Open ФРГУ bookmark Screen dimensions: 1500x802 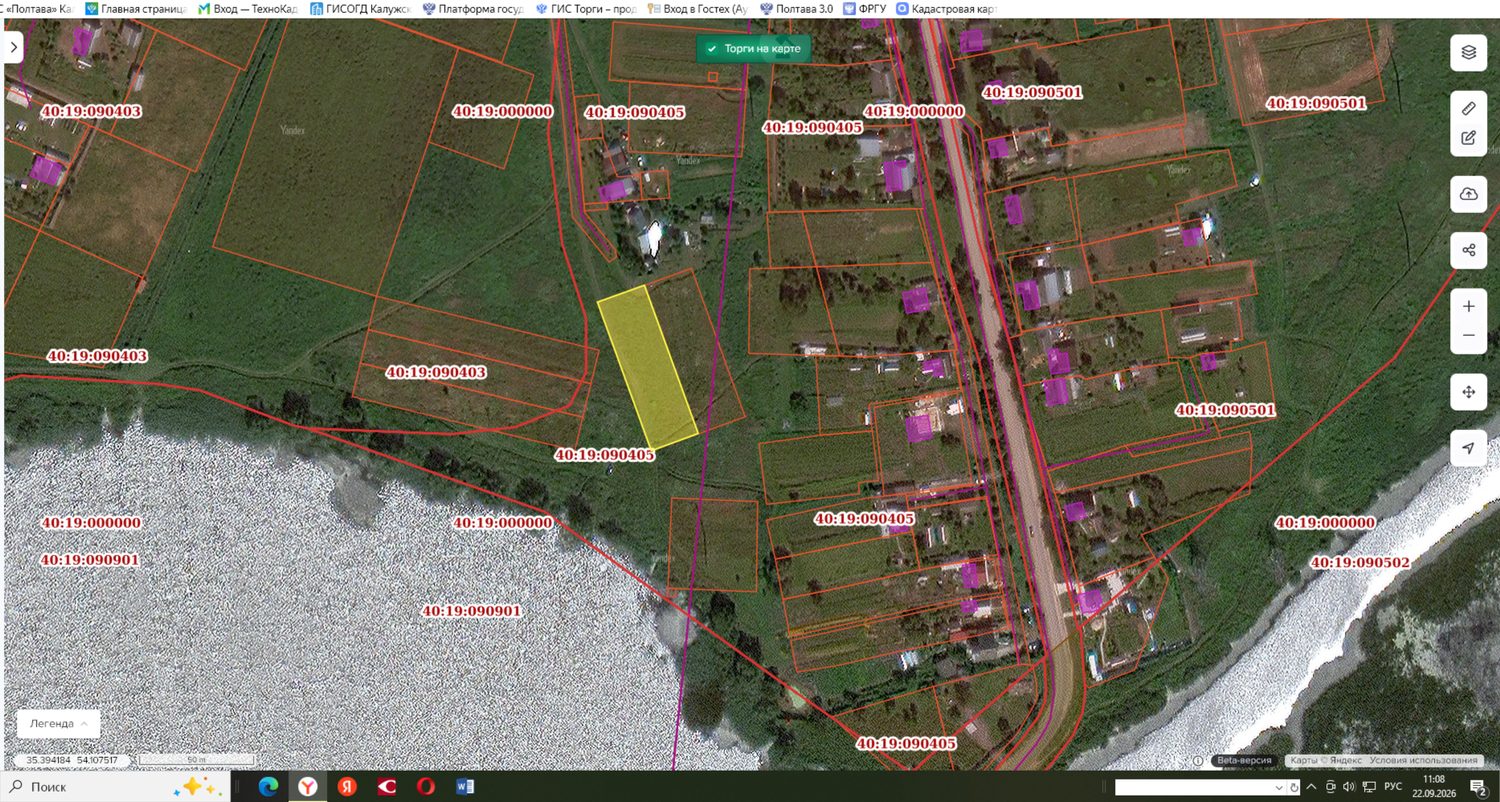865,8
